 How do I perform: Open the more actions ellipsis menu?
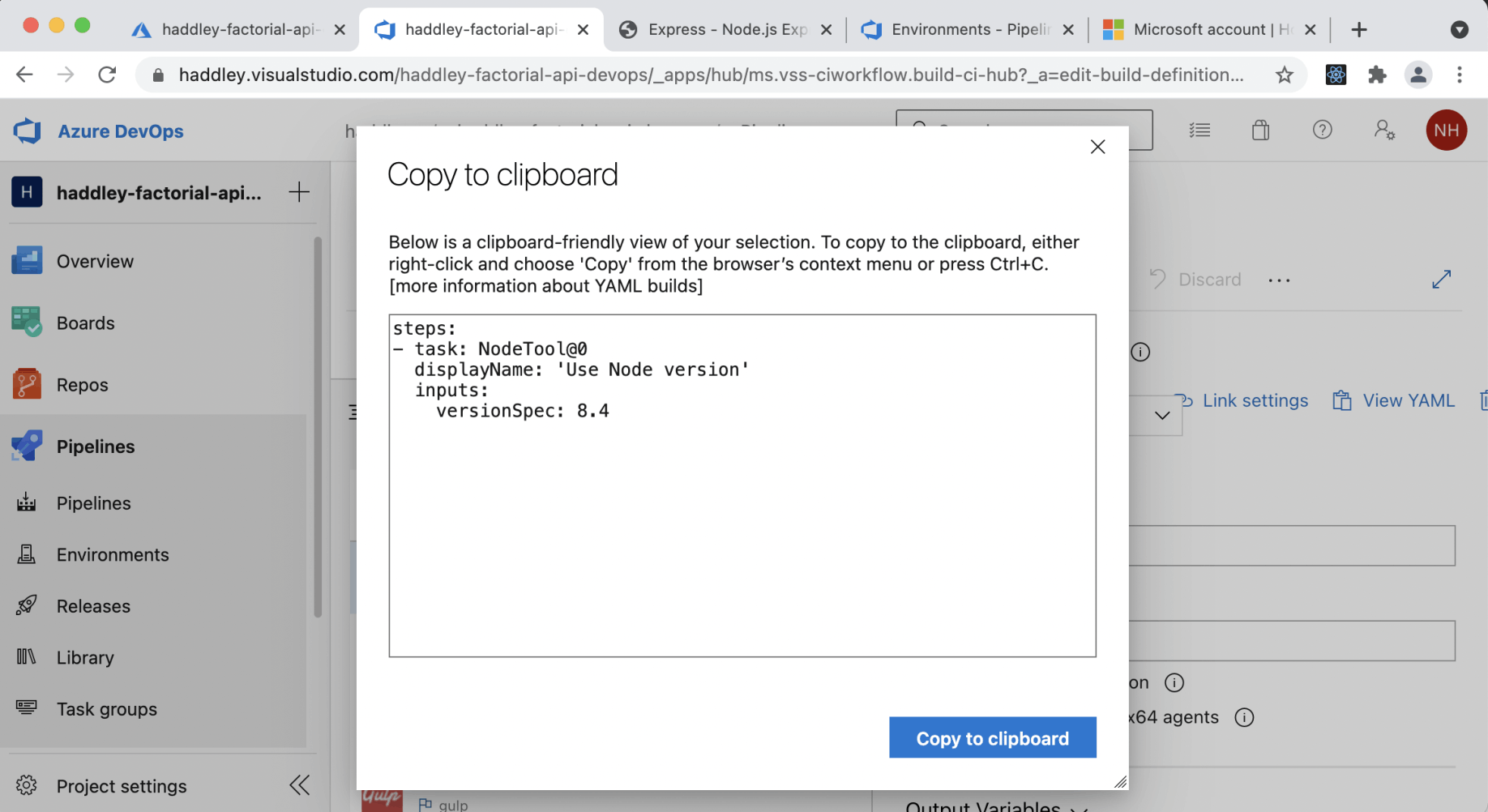click(x=1279, y=280)
